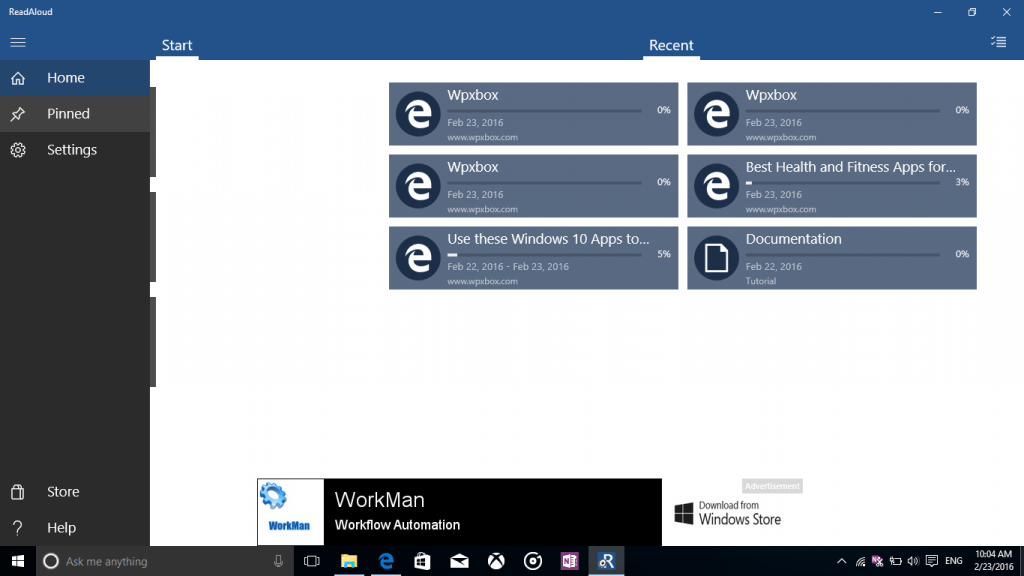
Task: Click the Tutorial label on Documentation tile
Action: pos(761,281)
